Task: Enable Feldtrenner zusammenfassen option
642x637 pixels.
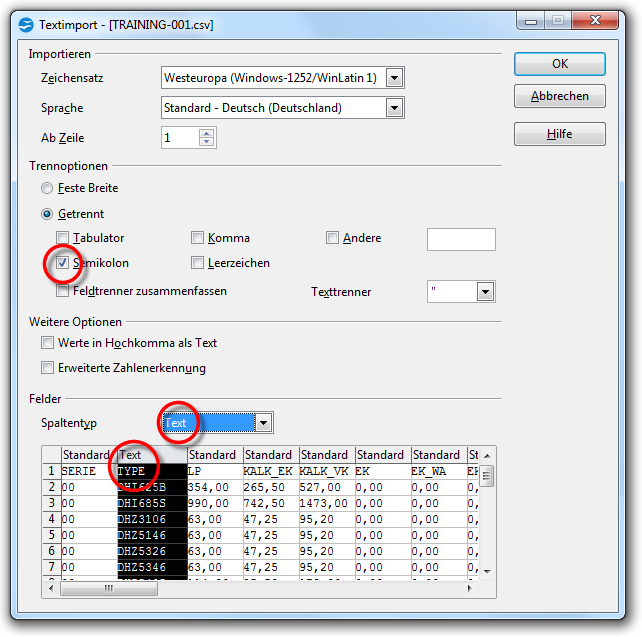Action: pyautogui.click(x=63, y=291)
